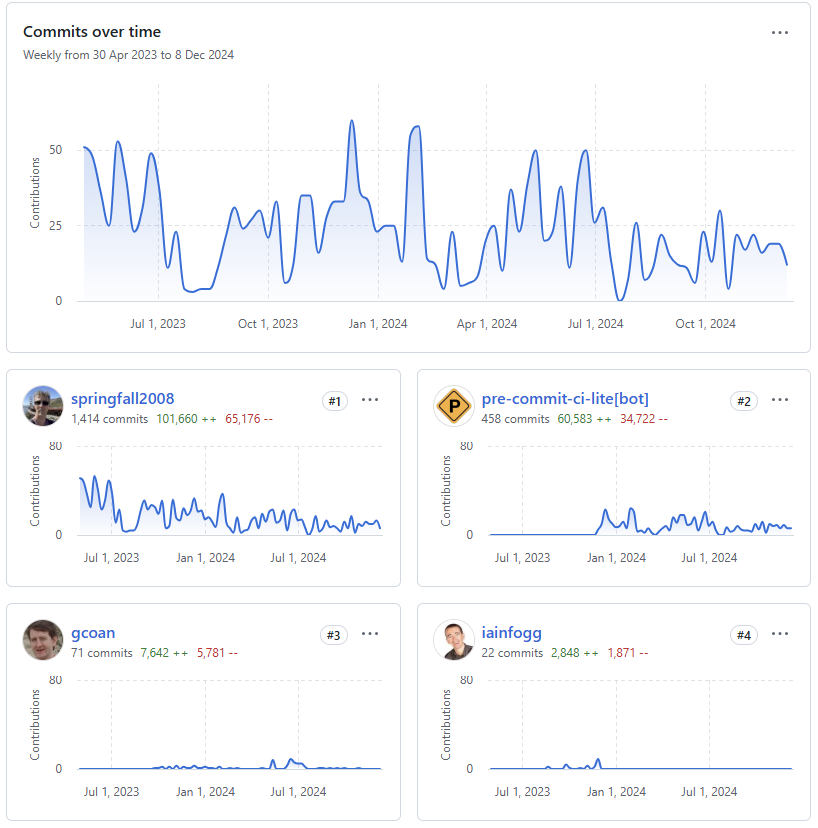View the 1,414 commits by springfall2008
This screenshot has height=828, width=818.
click(x=110, y=419)
